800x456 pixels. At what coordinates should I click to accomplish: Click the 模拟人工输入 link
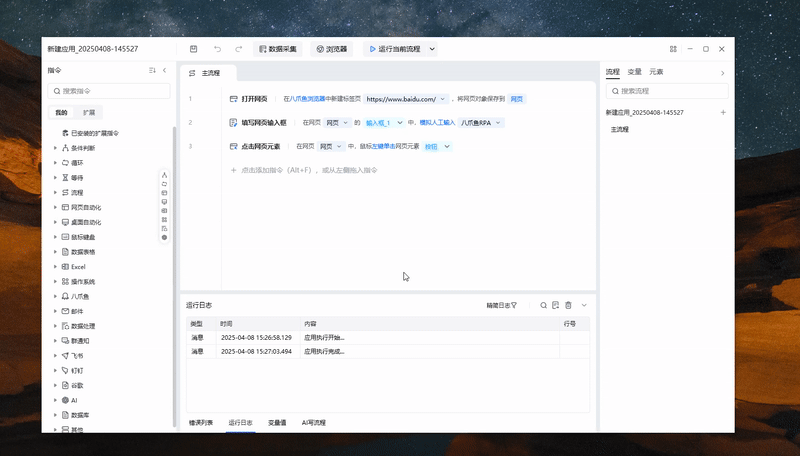click(x=437, y=122)
